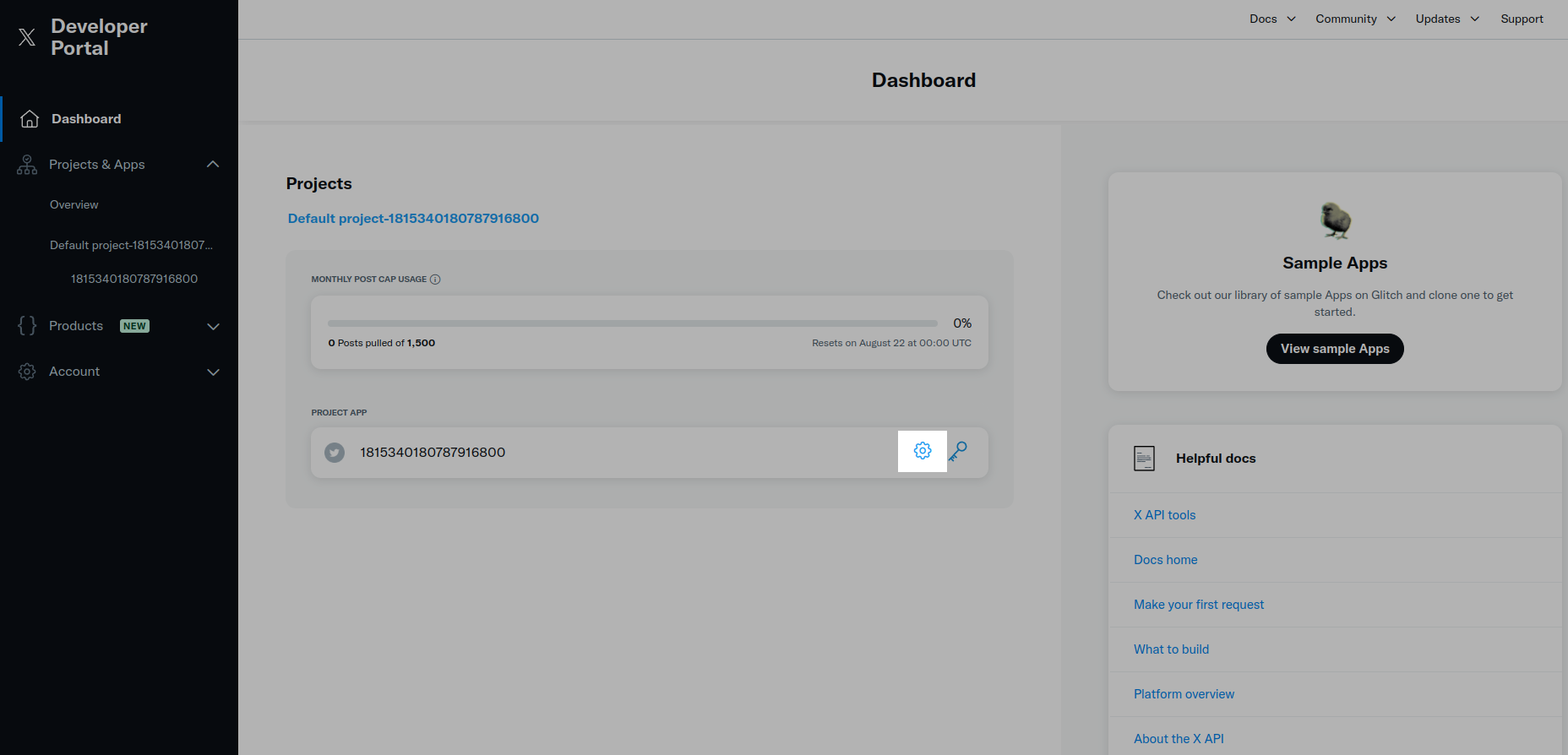Viewport: 1568px width, 755px height.
Task: Open keys and tokens key icon
Action: pos(958,452)
